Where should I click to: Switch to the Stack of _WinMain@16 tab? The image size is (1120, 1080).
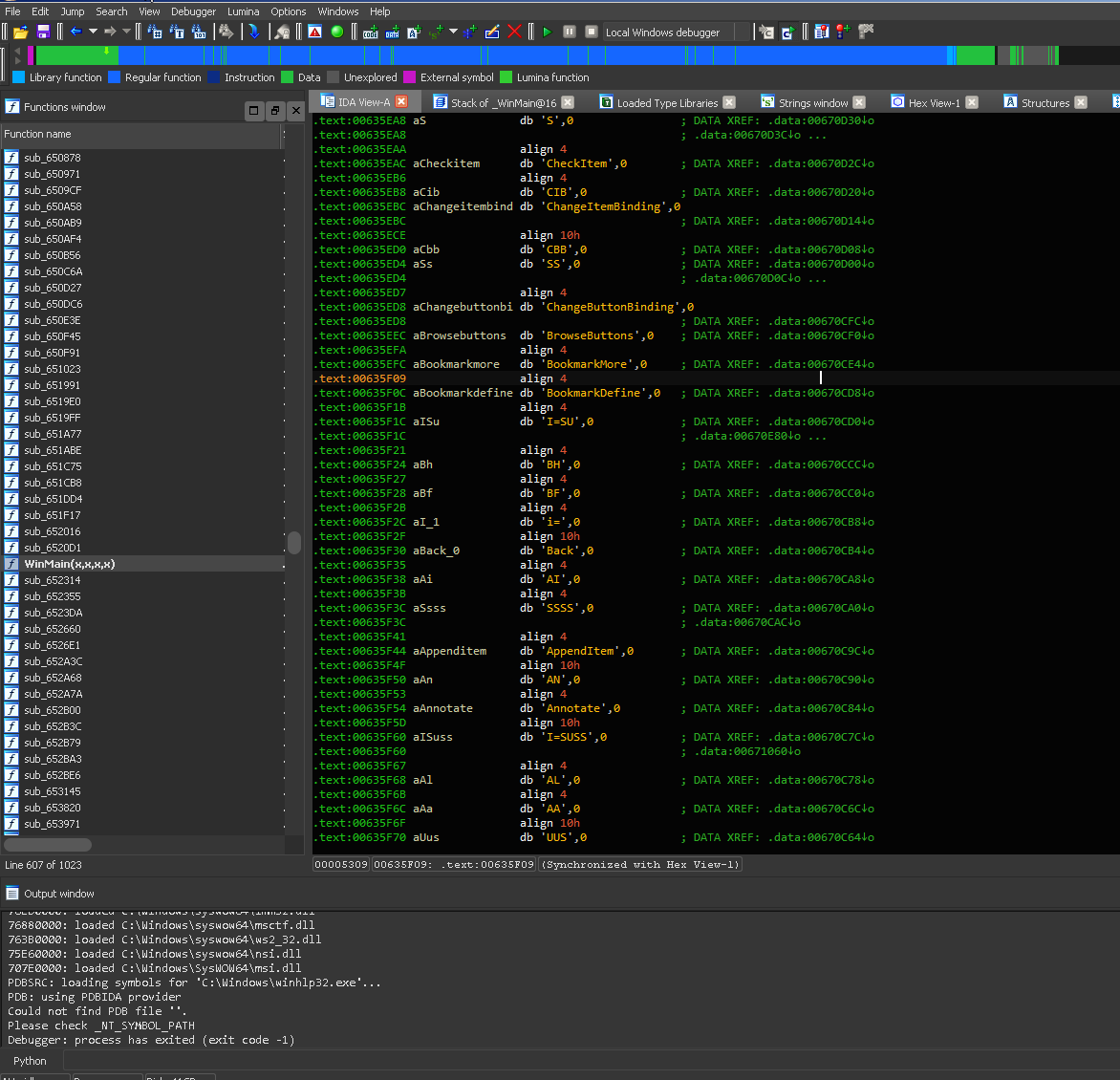[504, 103]
